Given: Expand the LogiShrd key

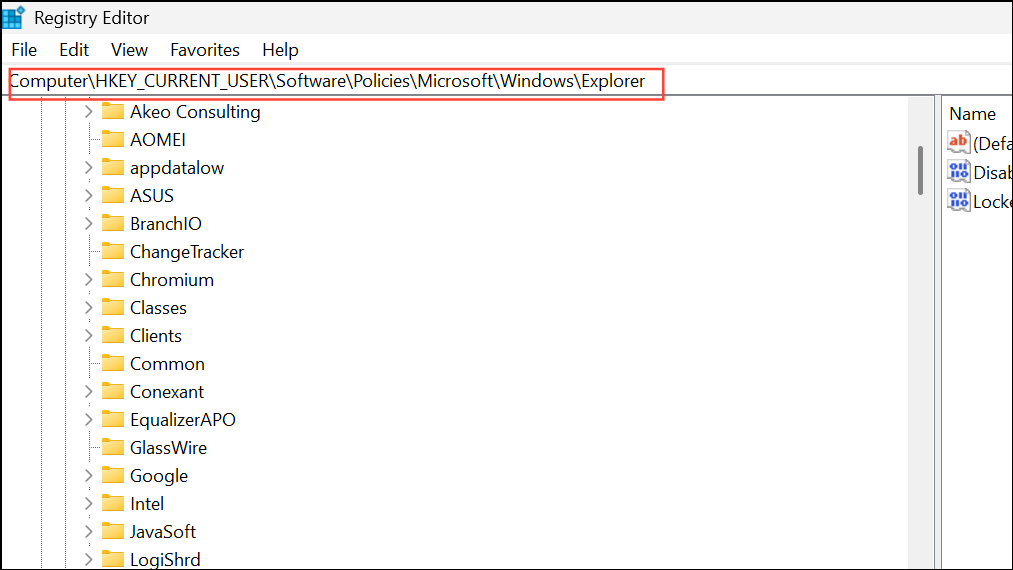Looking at the screenshot, I should click(89, 560).
